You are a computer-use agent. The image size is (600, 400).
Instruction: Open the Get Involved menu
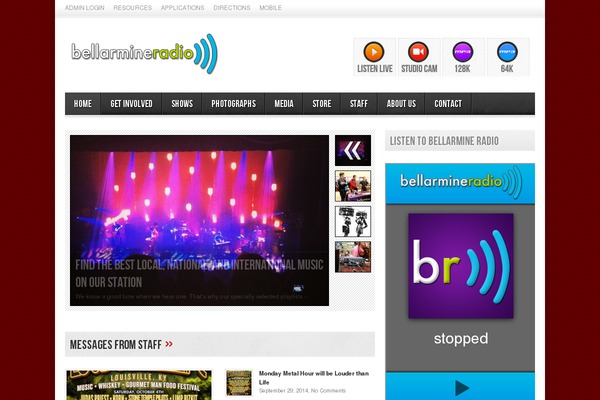pos(131,104)
